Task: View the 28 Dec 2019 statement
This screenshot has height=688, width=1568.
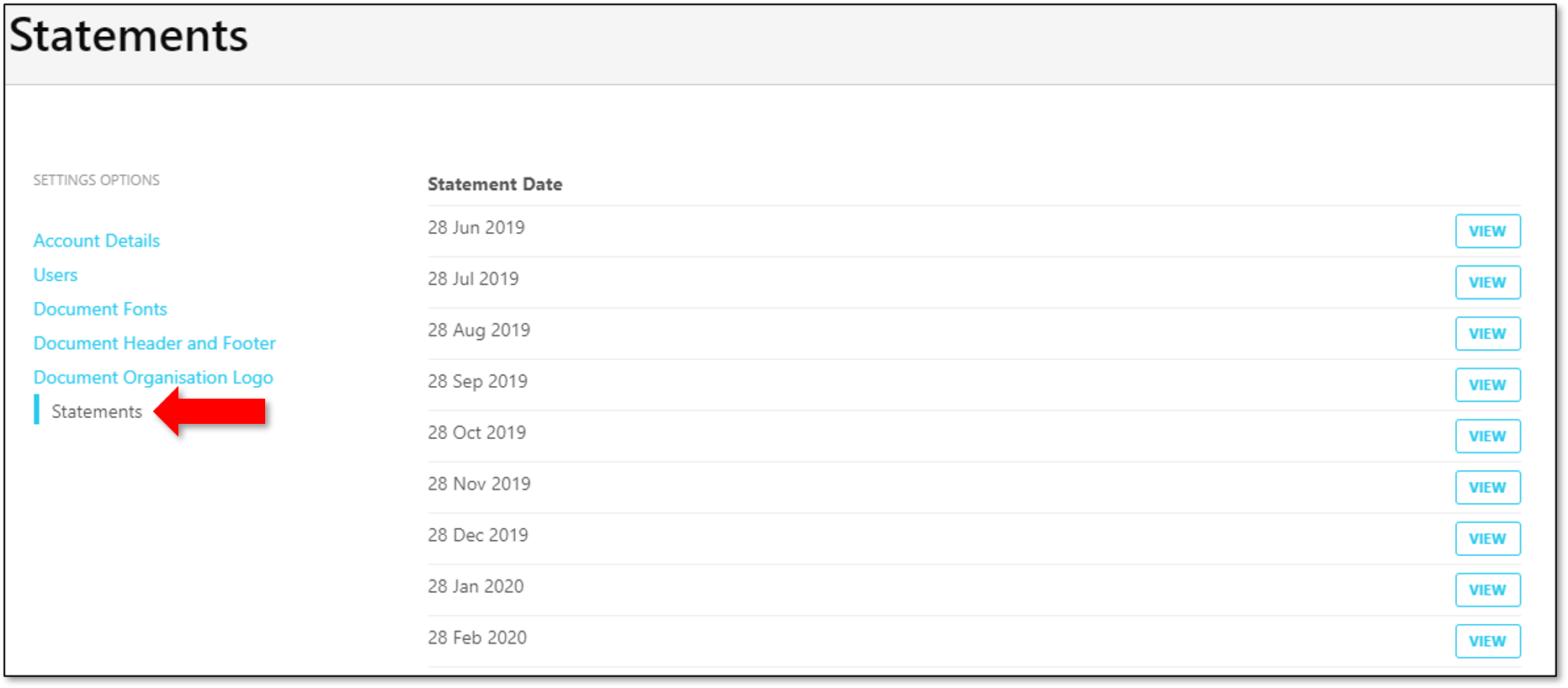Action: [1487, 539]
